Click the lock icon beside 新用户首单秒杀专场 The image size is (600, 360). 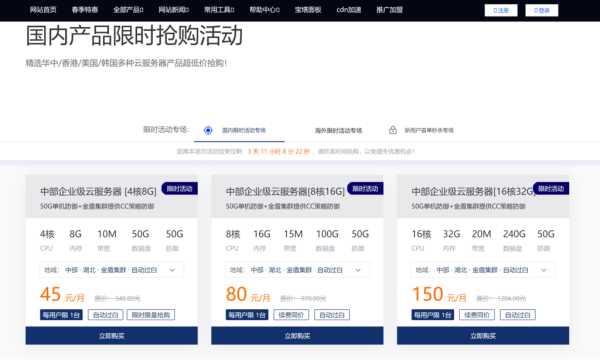pyautogui.click(x=393, y=130)
